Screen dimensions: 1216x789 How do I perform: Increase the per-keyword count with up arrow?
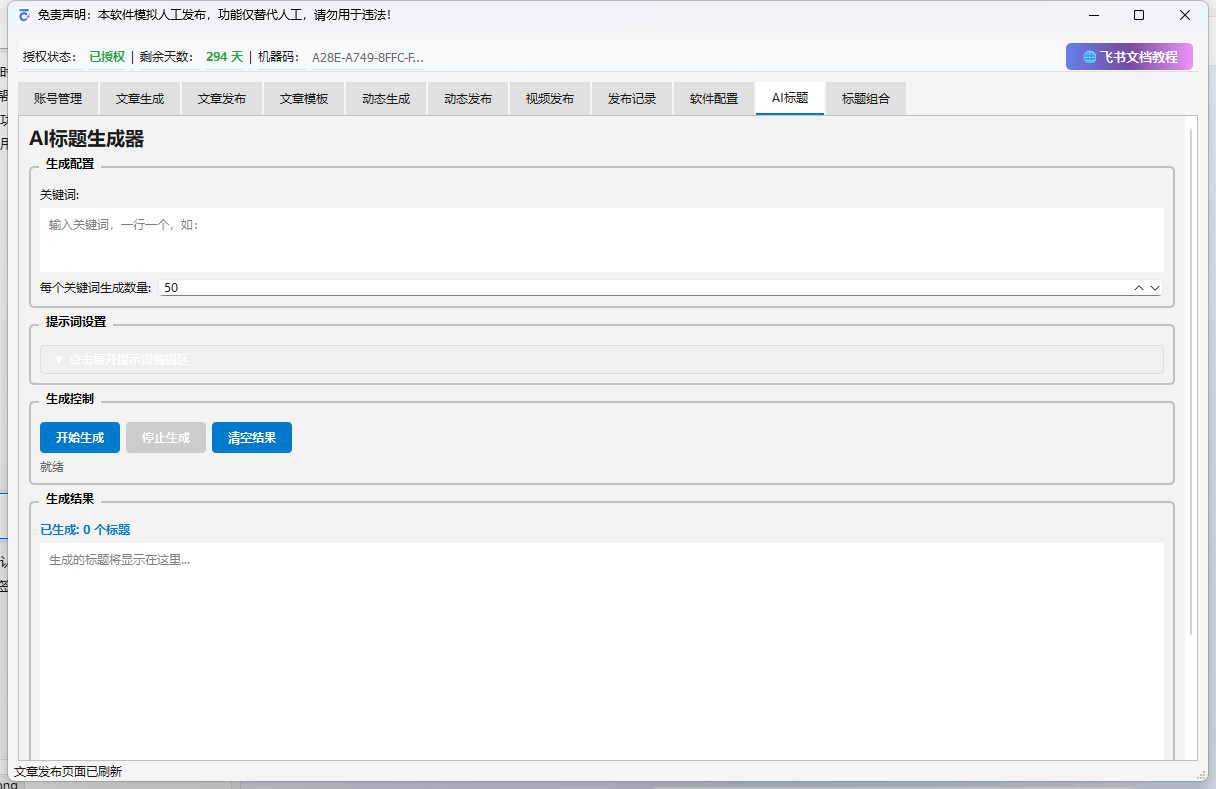[x=1138, y=288]
